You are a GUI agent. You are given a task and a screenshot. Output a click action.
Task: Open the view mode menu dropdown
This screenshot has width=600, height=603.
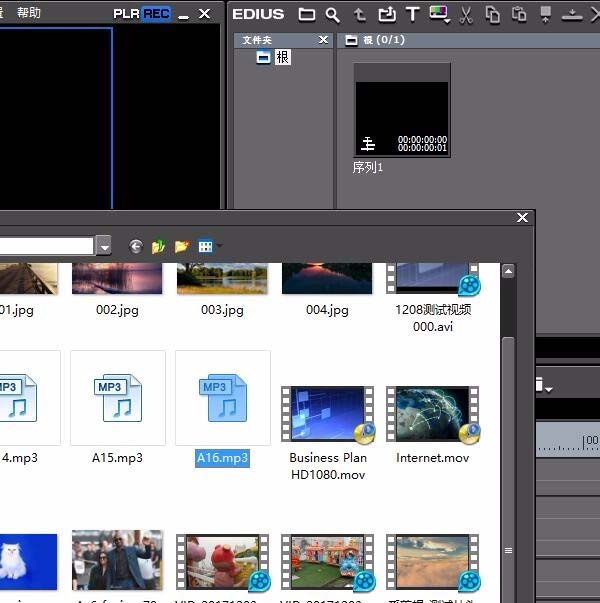point(208,246)
